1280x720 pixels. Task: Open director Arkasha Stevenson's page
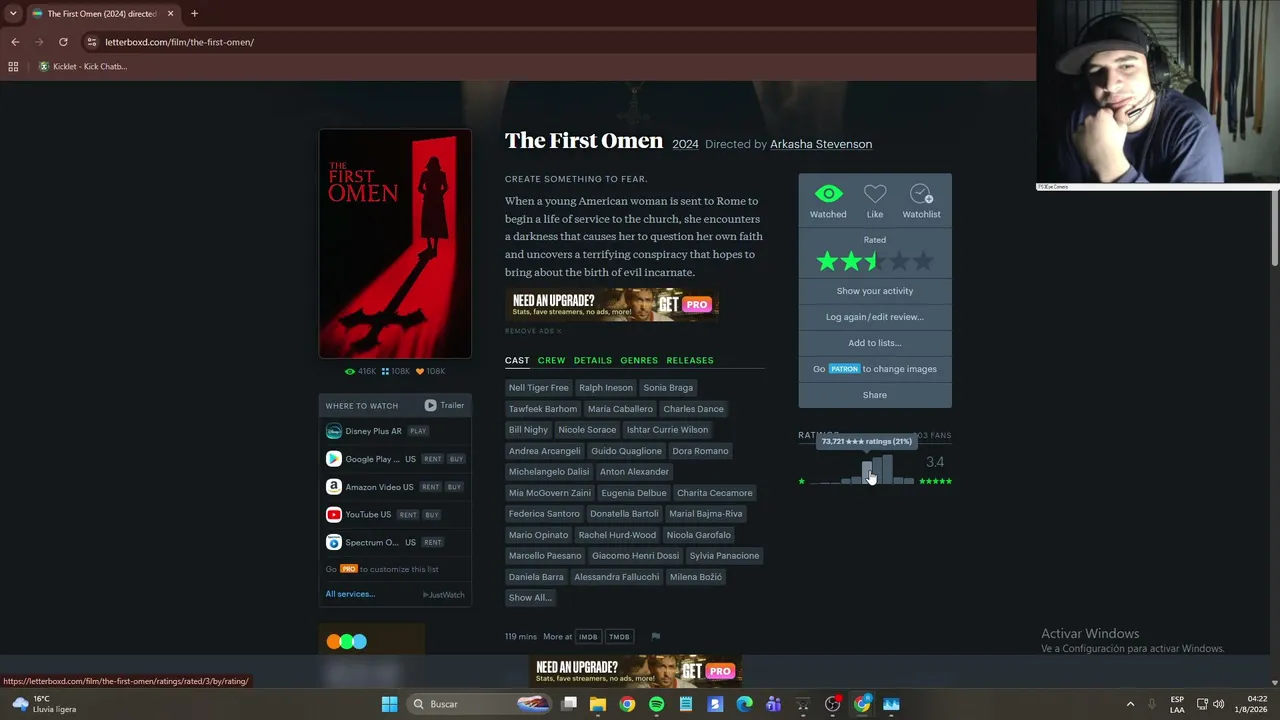tap(821, 144)
